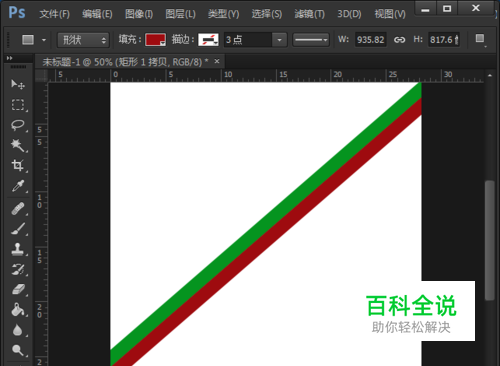Open the stroke color swatch

[x=208, y=40]
